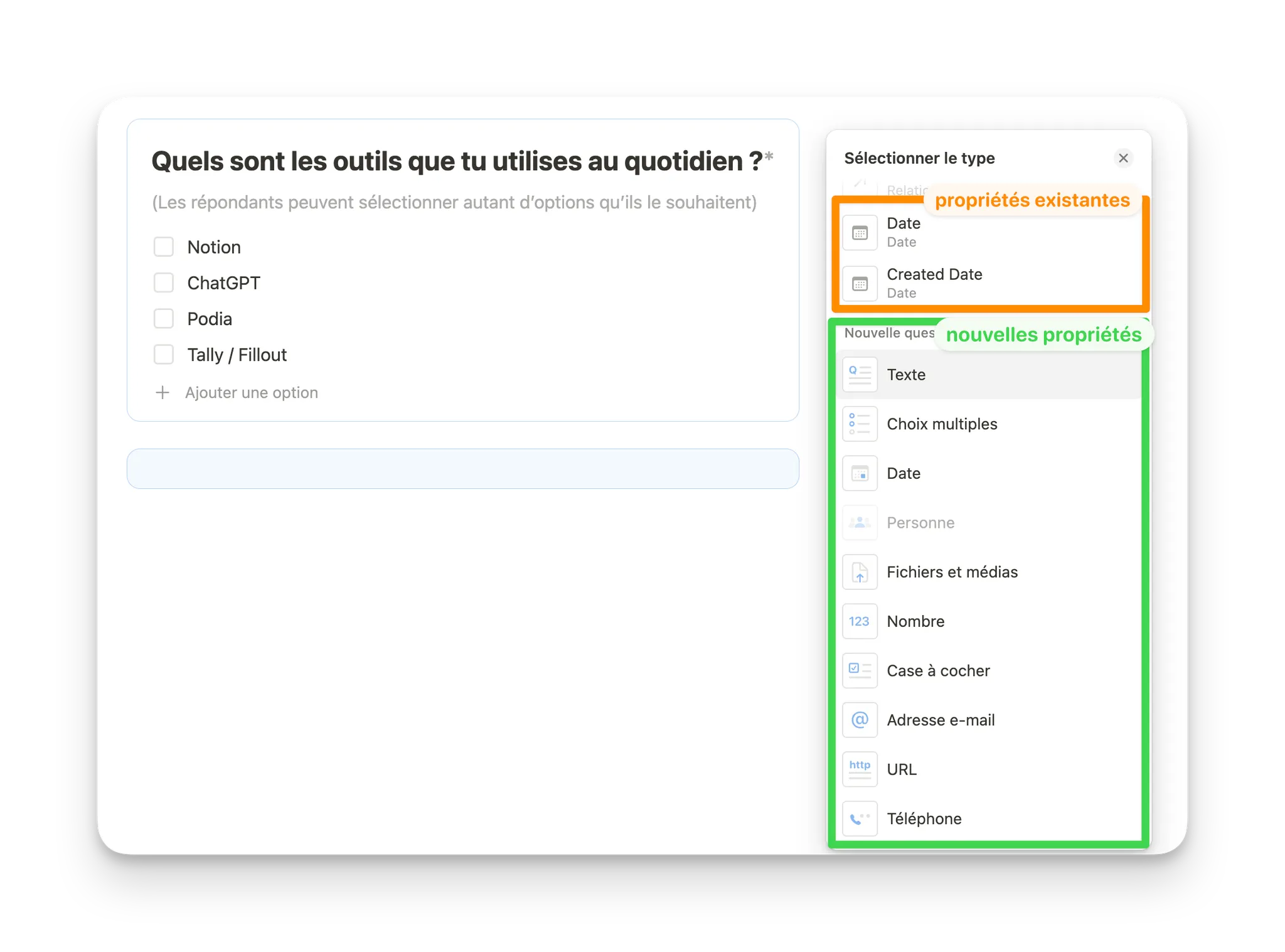Screen dimensions: 1285x952
Task: Click the Adresse e-mail at-sign icon
Action: point(860,720)
